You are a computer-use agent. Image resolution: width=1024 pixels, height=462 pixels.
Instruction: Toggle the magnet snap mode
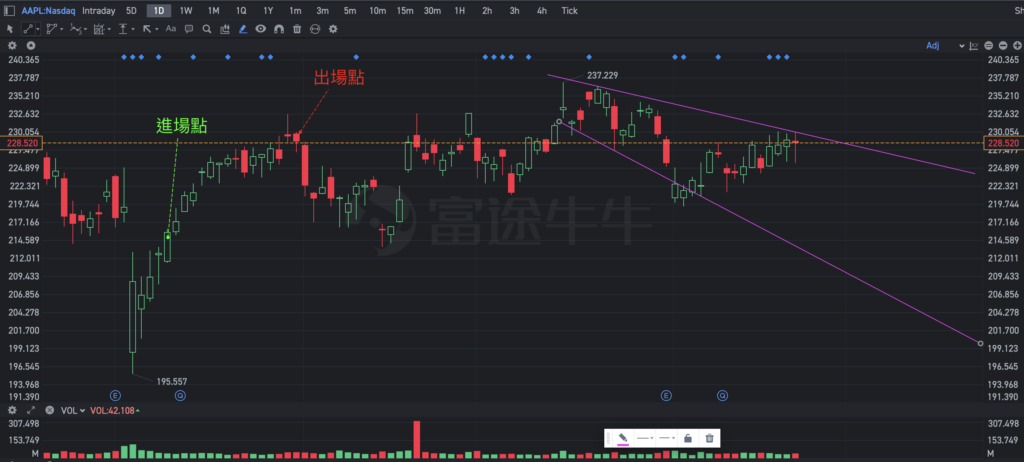pos(279,29)
